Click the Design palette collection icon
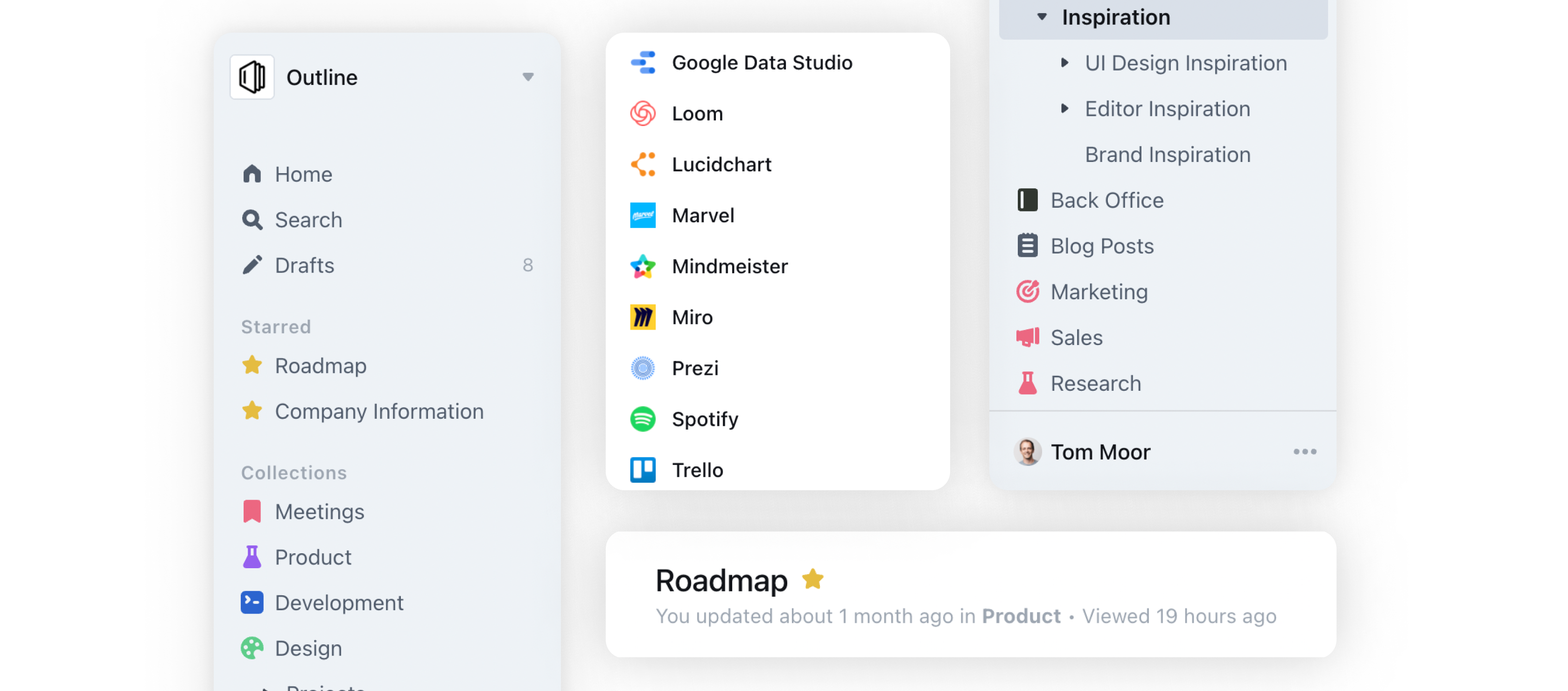Screen dimensions: 1568x691 (252, 648)
